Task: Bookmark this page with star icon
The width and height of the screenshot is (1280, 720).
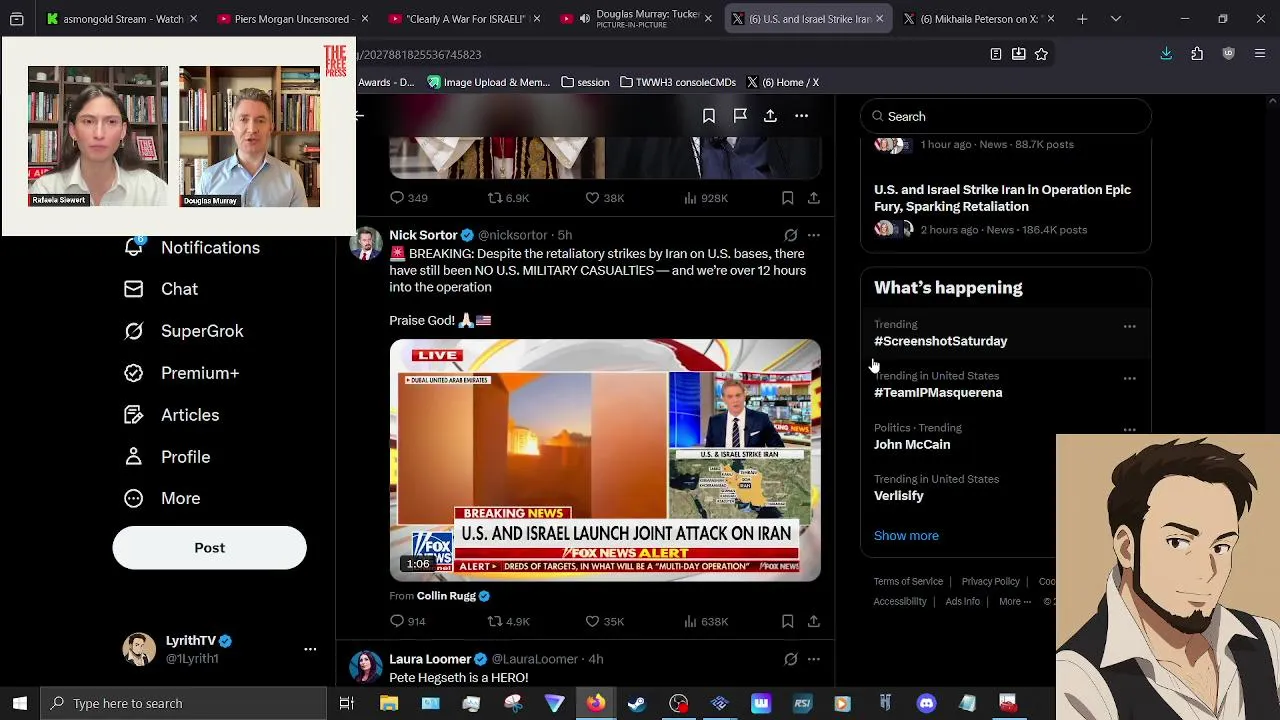Action: click(x=1041, y=54)
